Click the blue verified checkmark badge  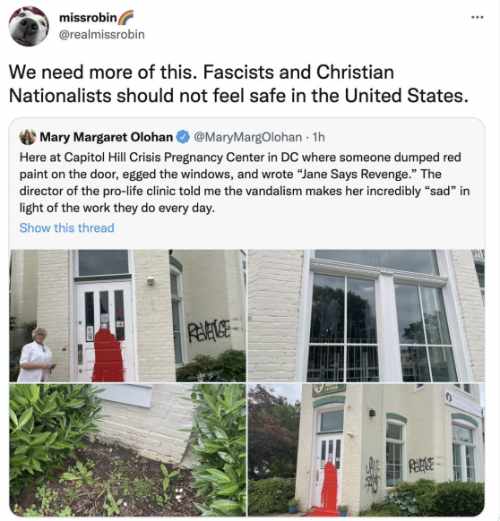[183, 137]
